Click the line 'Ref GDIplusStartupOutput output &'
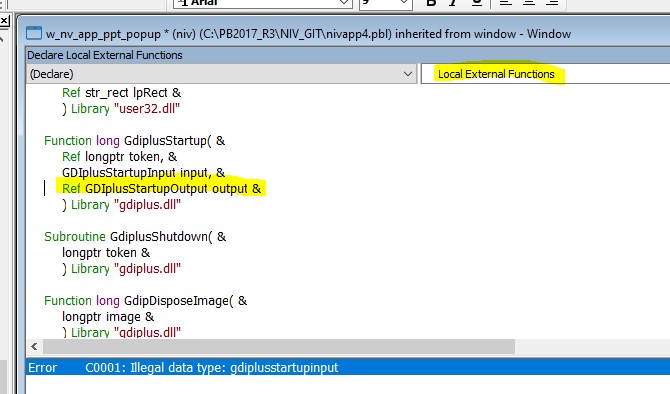Screen dimensions: 670x394 tap(161, 188)
